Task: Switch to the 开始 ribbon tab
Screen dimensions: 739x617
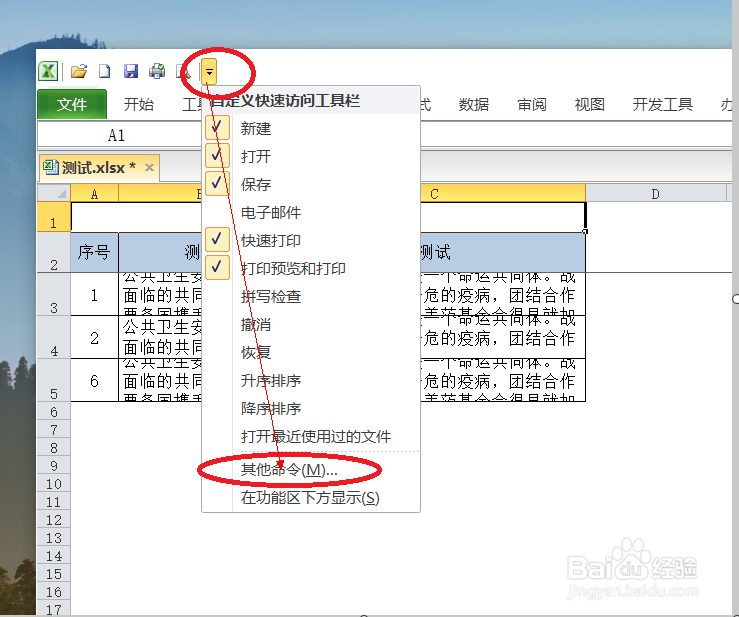Action: (139, 104)
